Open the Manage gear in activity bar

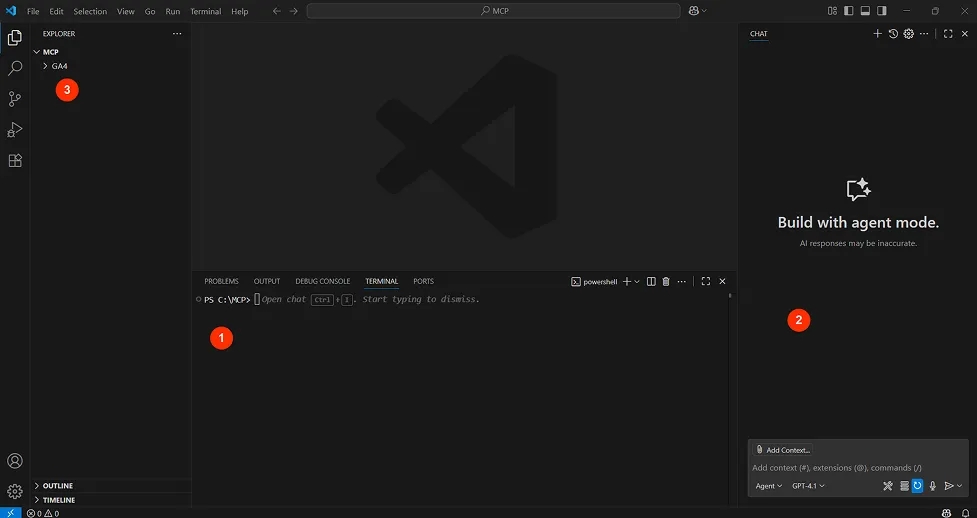[15, 491]
